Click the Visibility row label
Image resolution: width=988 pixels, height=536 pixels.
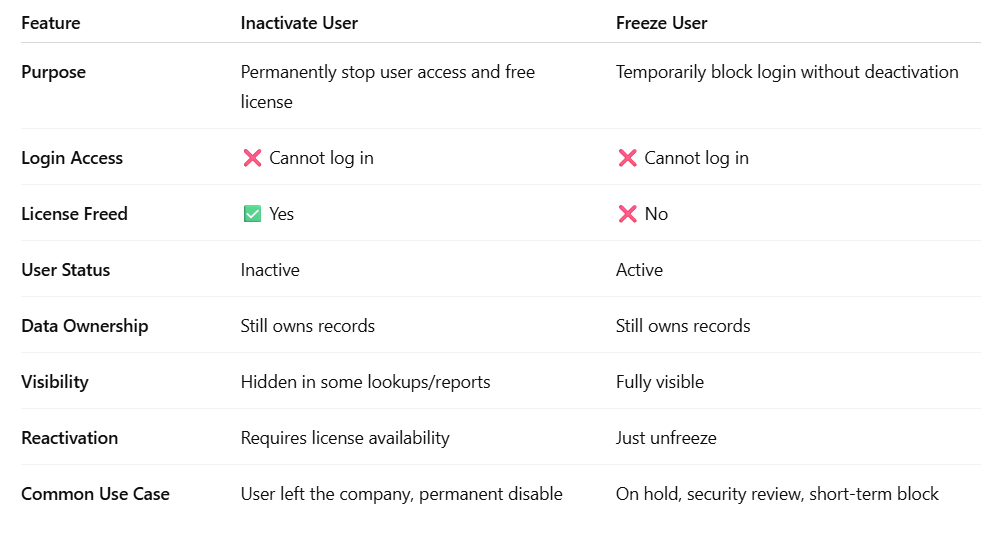(55, 382)
